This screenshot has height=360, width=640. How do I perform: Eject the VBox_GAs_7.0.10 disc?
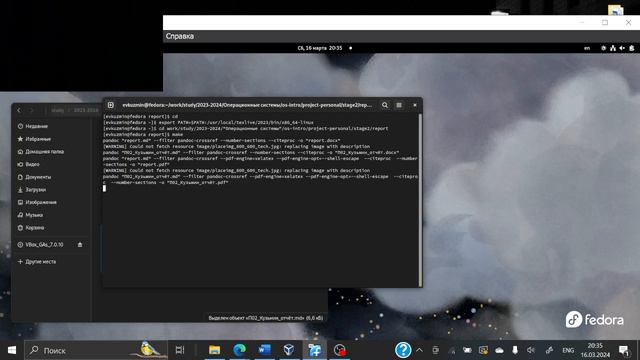[x=80, y=245]
